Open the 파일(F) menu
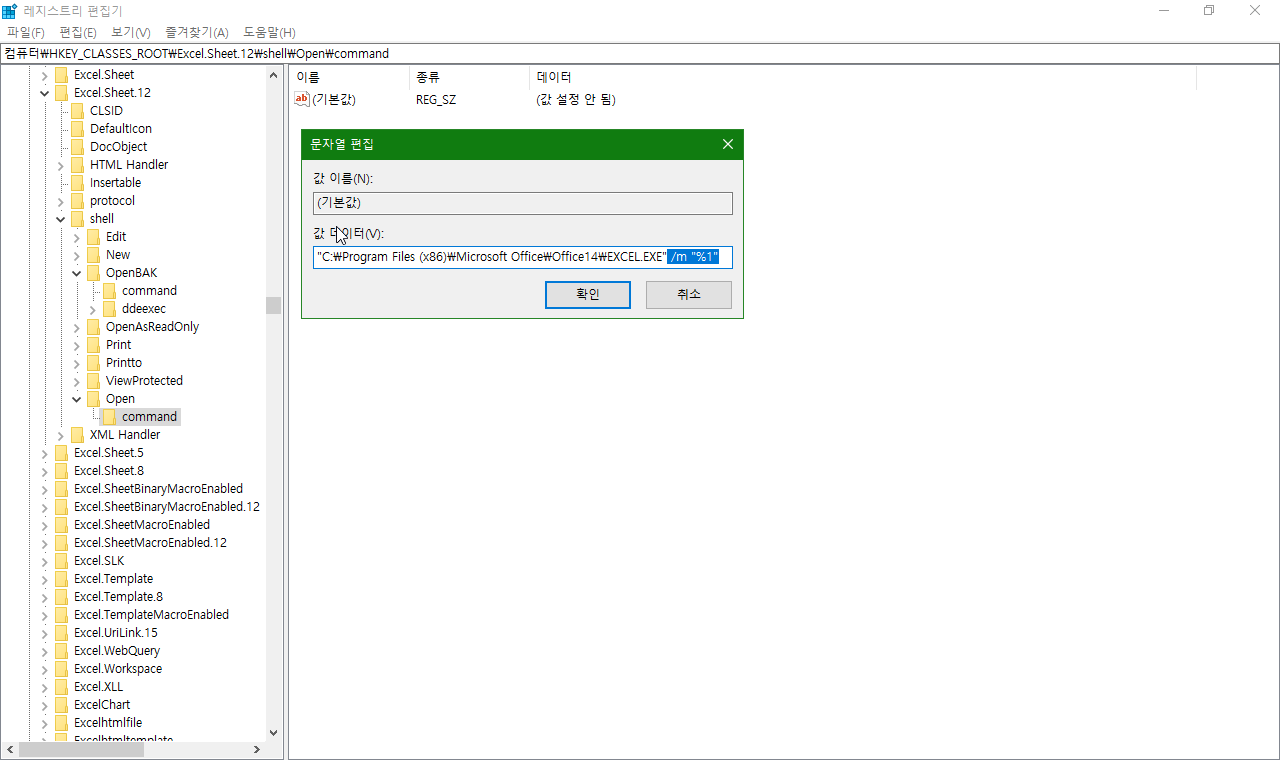The height and width of the screenshot is (760, 1280). click(x=26, y=33)
